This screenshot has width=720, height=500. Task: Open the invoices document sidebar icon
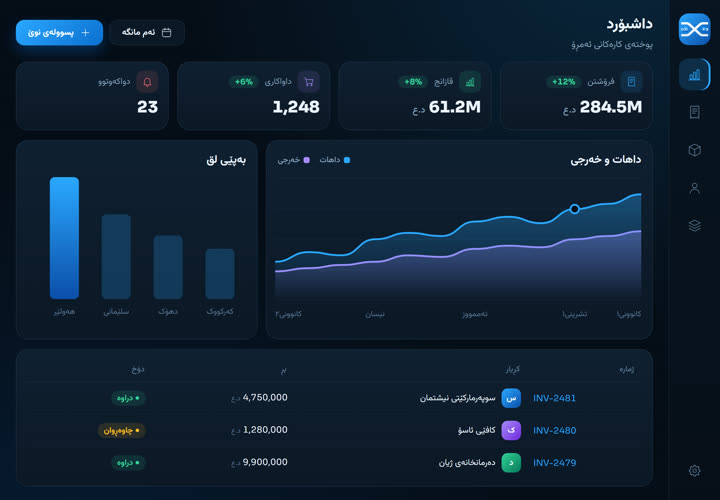coord(694,112)
